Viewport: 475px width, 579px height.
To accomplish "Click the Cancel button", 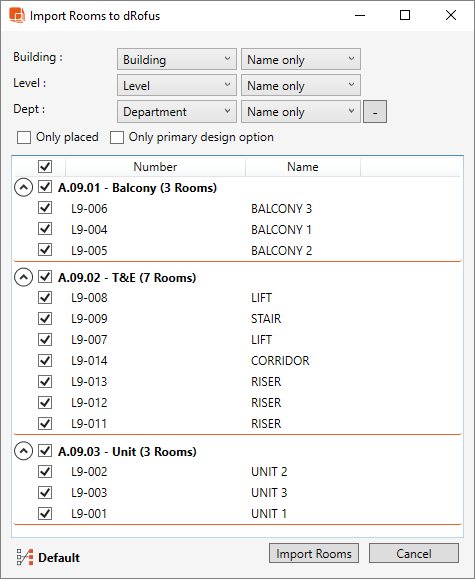I will point(414,553).
